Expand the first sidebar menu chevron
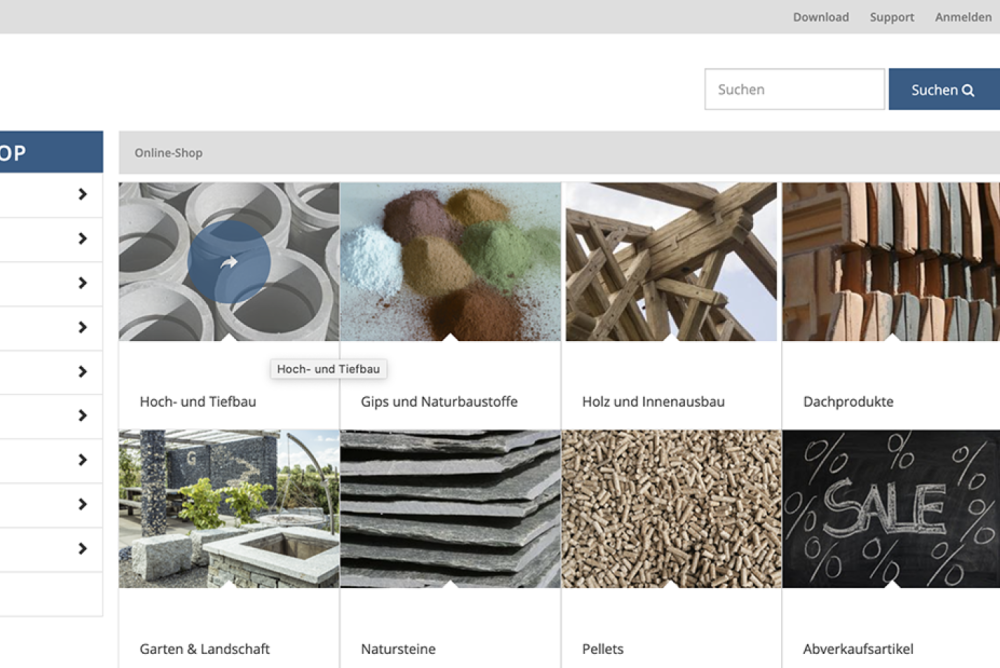This screenshot has width=1000, height=668. pyautogui.click(x=83, y=195)
